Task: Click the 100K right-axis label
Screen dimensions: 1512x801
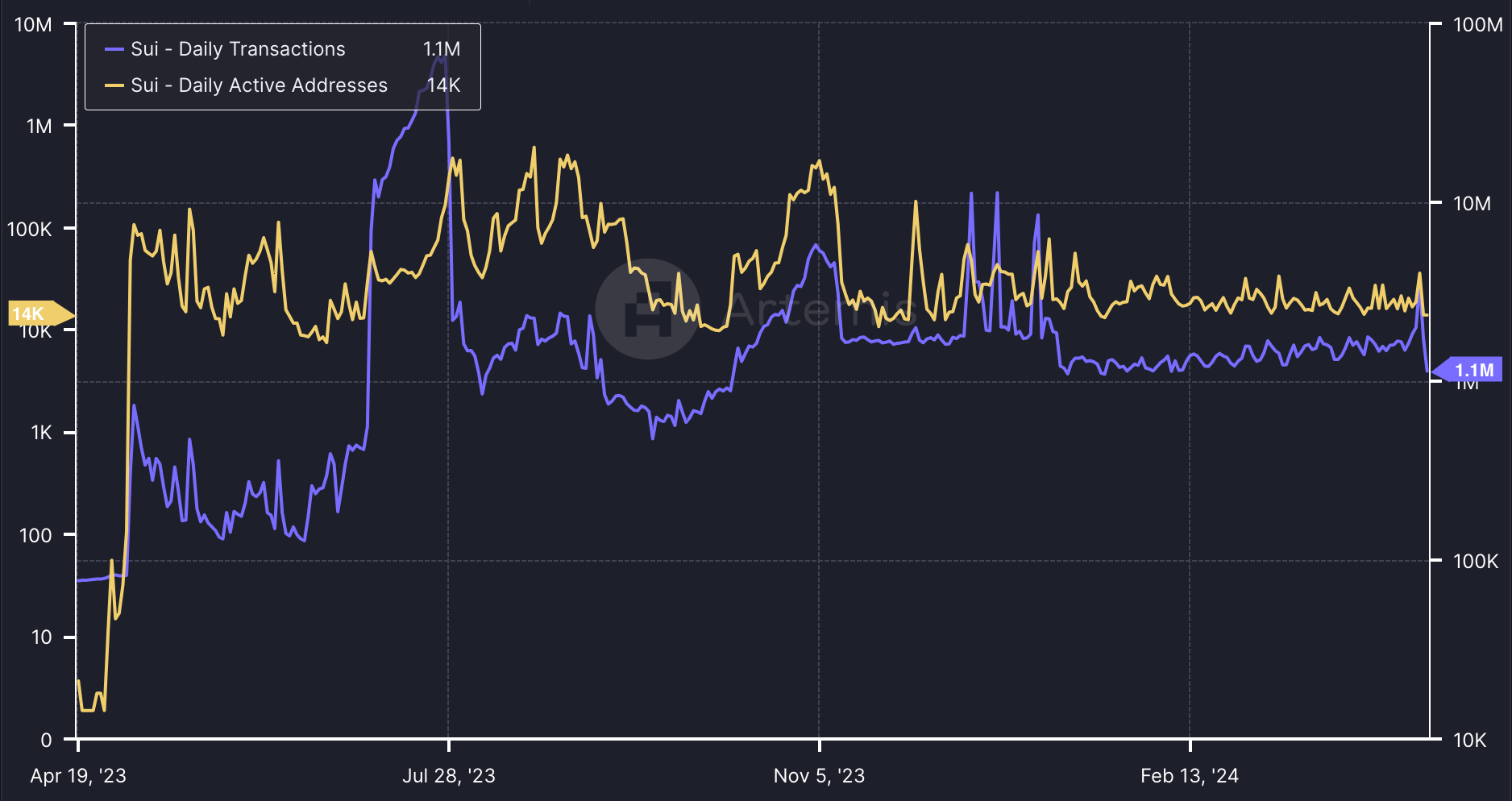Action: (x=1476, y=562)
